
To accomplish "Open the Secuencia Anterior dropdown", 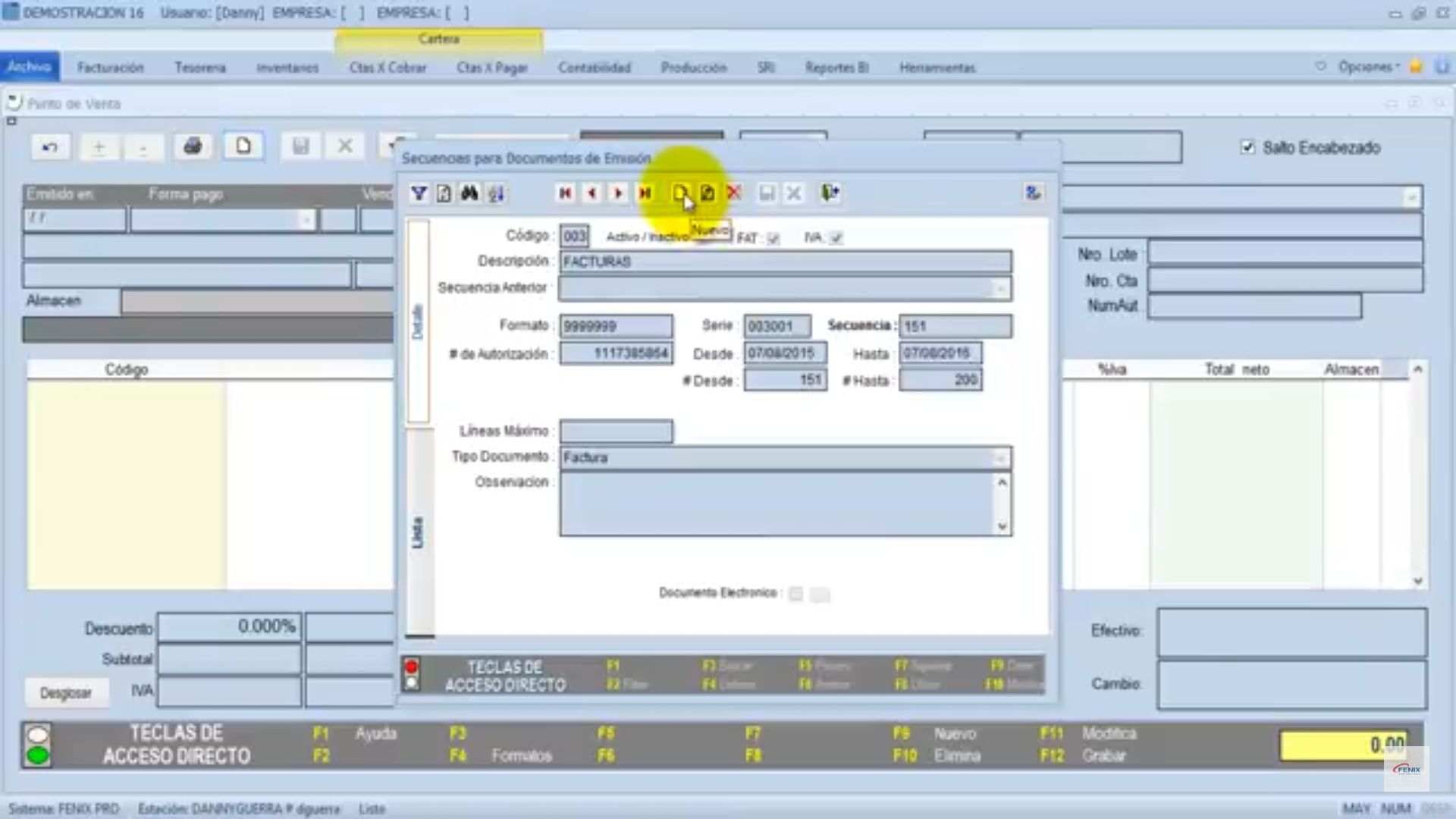I will [x=999, y=289].
